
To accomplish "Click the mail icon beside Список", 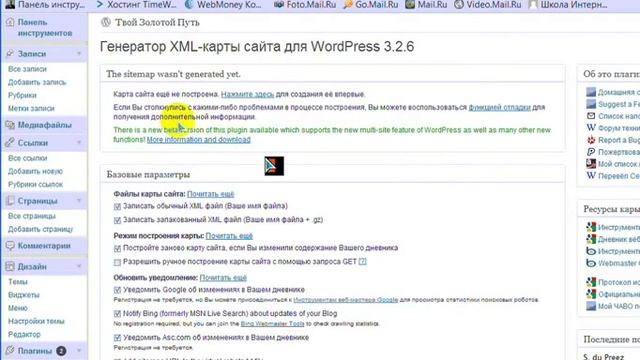I will [x=591, y=116].
